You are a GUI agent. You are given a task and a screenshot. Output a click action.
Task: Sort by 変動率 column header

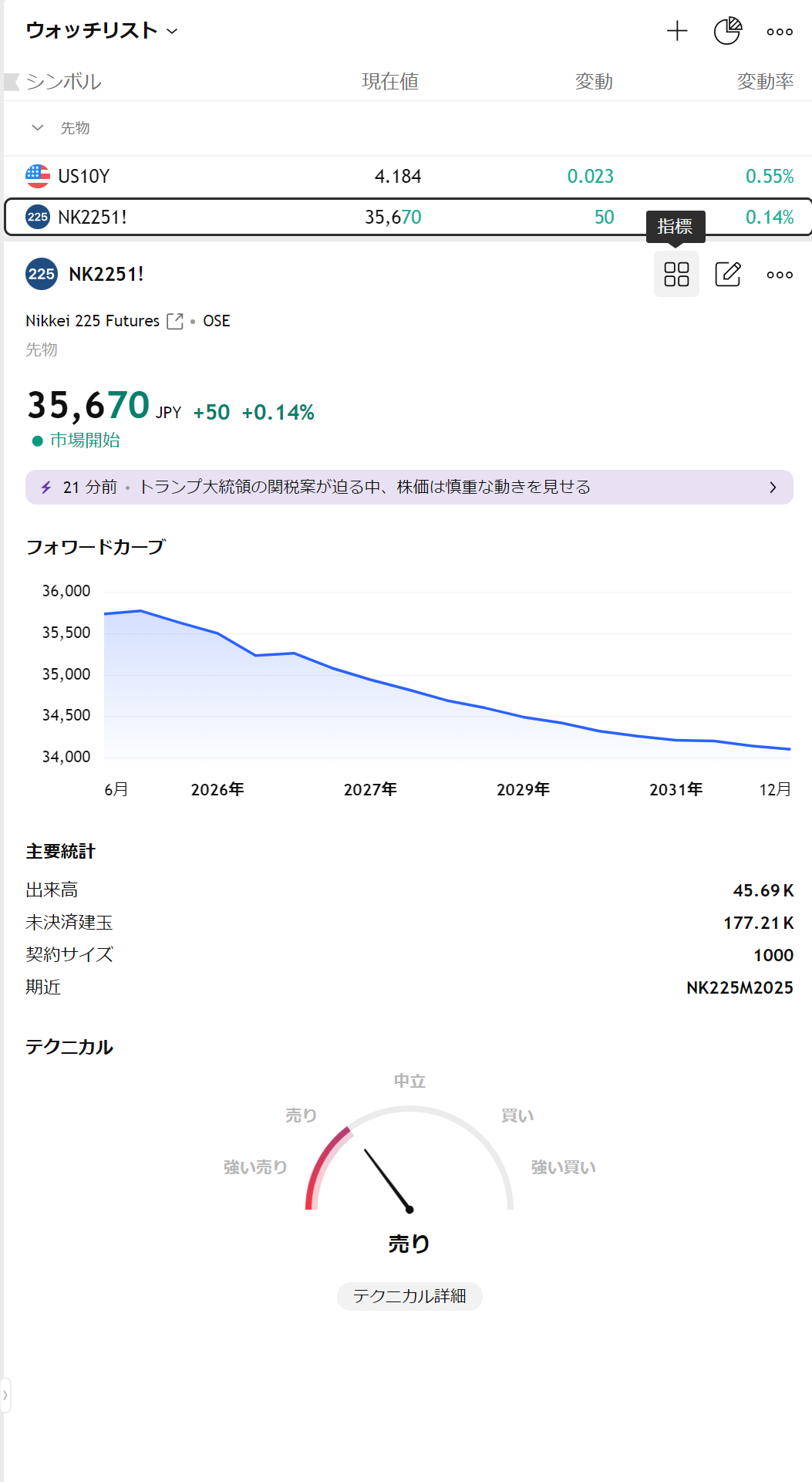click(x=765, y=81)
